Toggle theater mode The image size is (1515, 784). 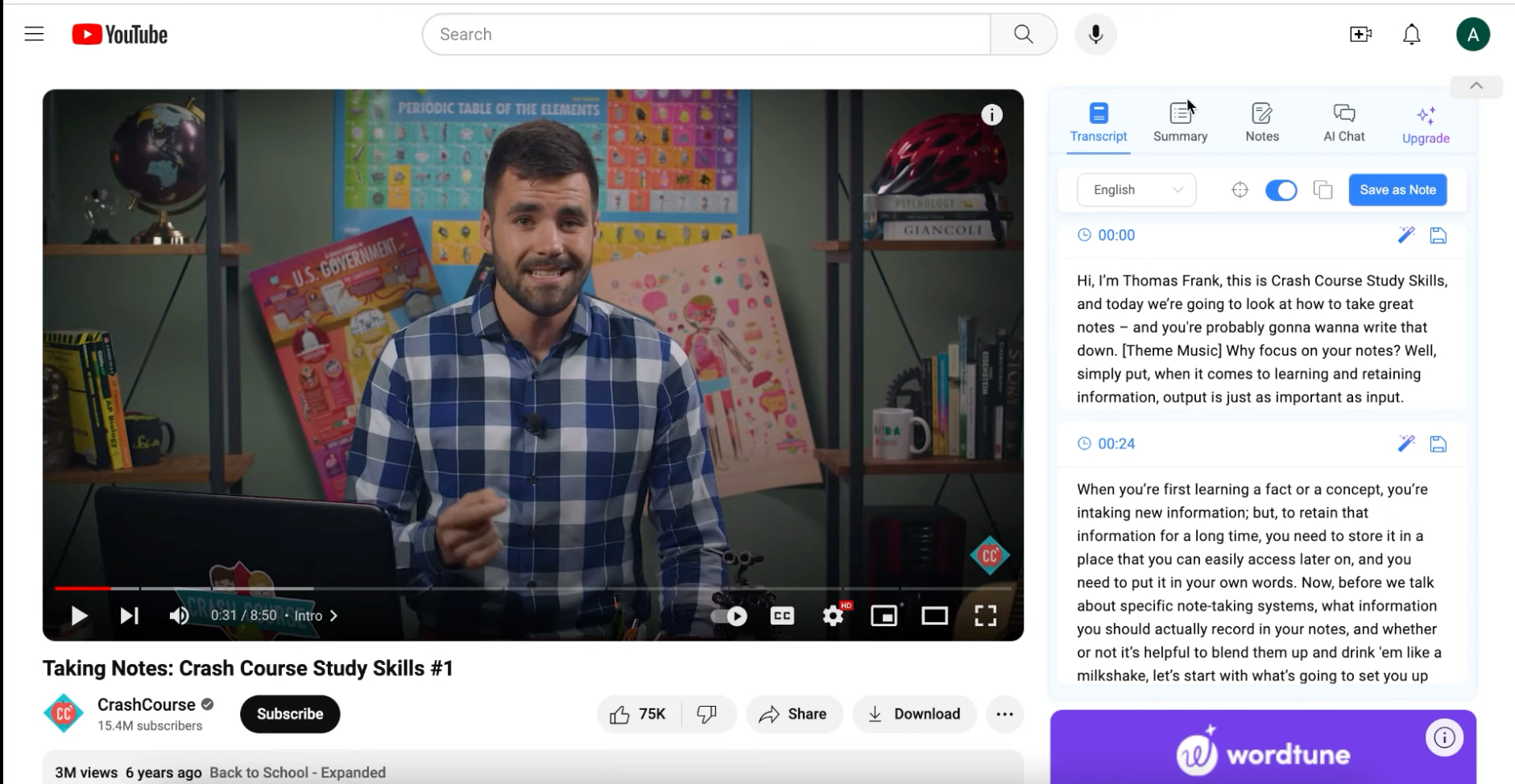click(934, 616)
